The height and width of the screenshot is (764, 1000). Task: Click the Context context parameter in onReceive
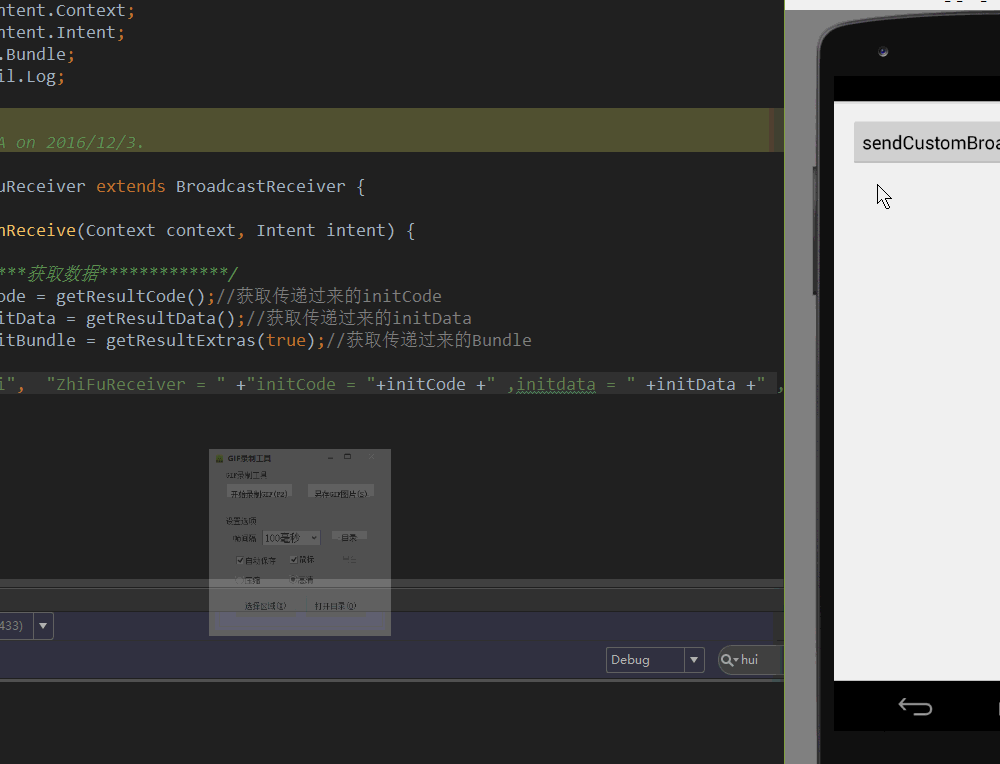(161, 231)
